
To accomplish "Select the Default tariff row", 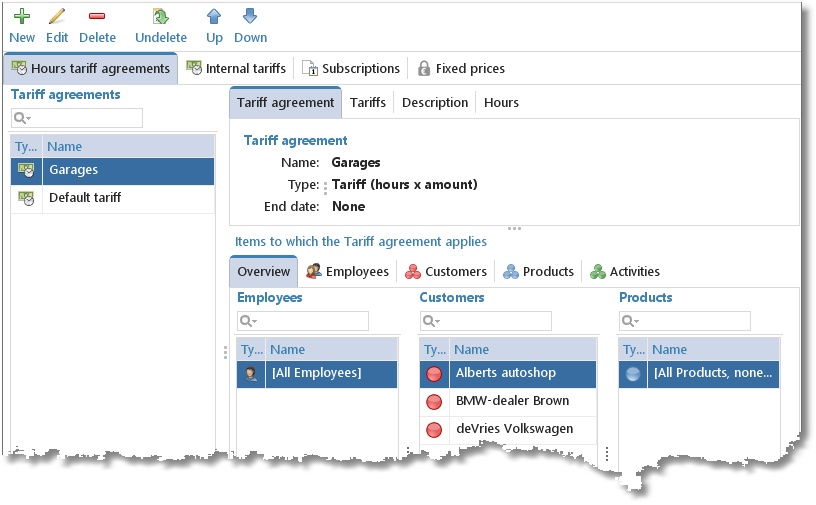I will coord(112,198).
